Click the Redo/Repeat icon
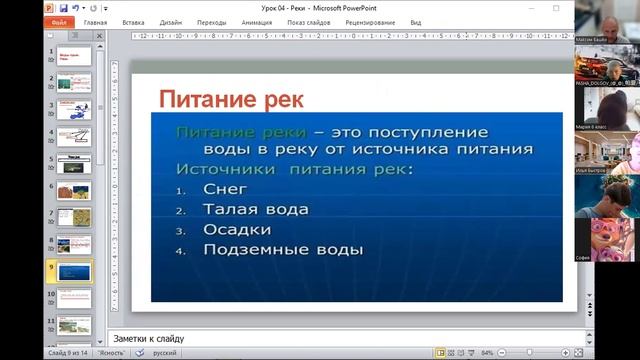Screen dimensions: 640x360 click(x=94, y=8)
